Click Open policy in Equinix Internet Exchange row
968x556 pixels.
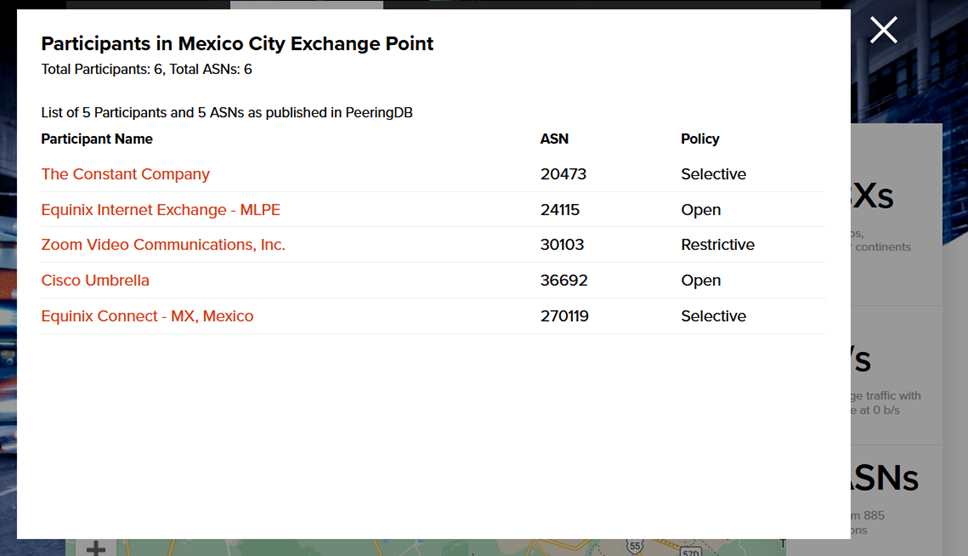click(x=701, y=210)
